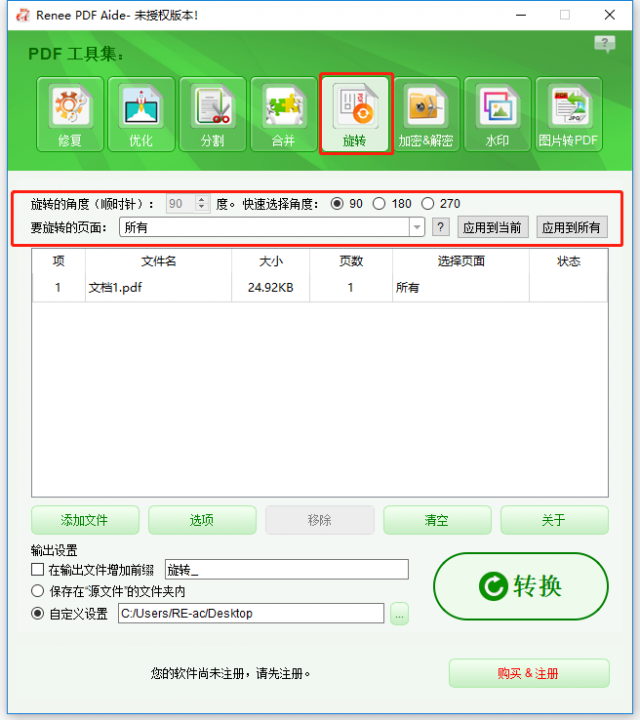Select the 分割 (Split) PDF tool

pos(213,114)
